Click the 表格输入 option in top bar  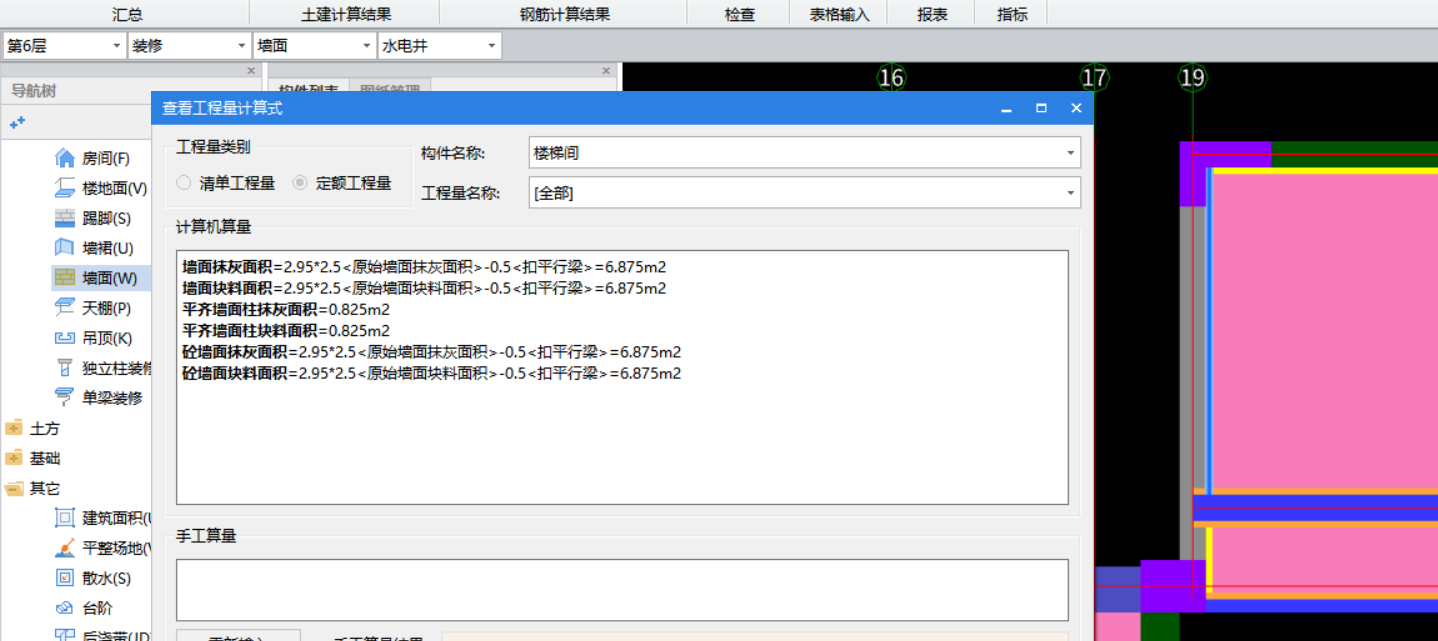(x=840, y=13)
